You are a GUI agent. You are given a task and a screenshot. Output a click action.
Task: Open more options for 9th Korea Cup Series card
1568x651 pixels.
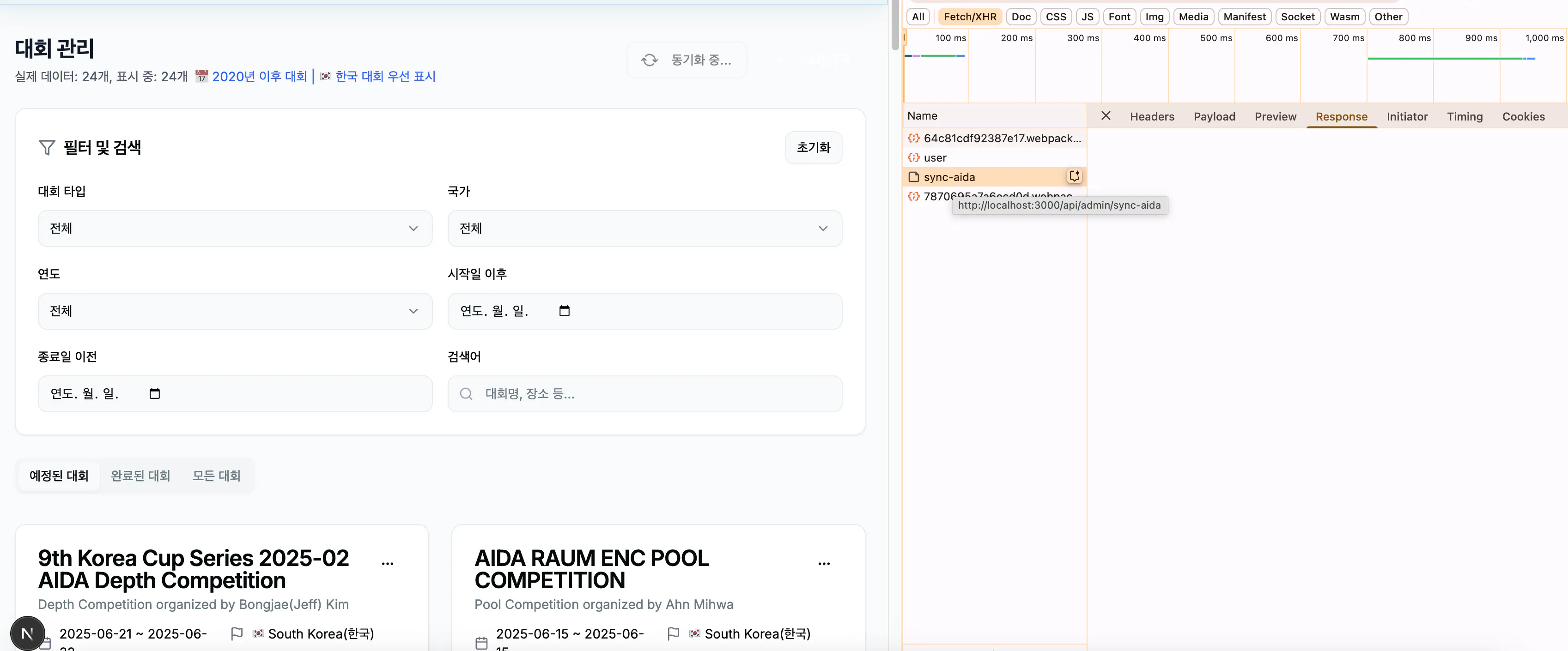click(387, 563)
